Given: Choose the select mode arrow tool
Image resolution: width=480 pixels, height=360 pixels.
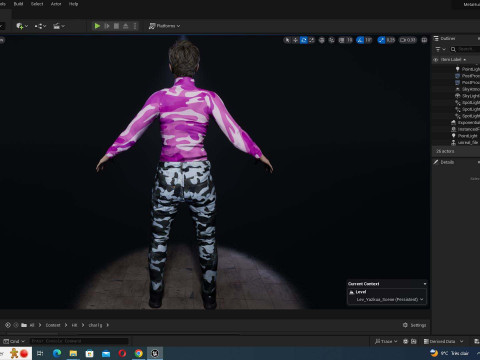Looking at the screenshot, I should 287,40.
